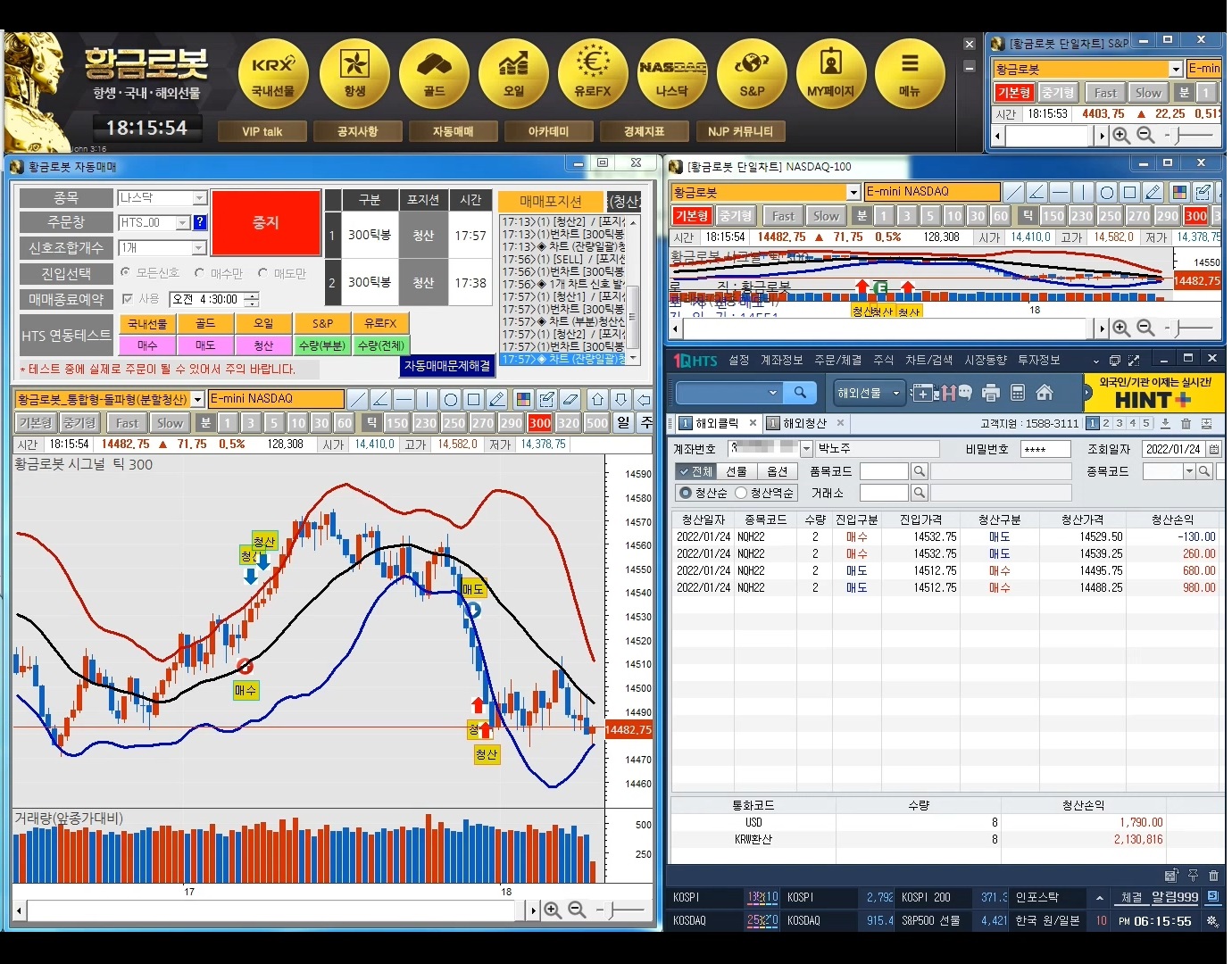Screen dimensions: 1232x964
Task: Go to home icon in 1Q HTS toolbar
Action: 1045,393
